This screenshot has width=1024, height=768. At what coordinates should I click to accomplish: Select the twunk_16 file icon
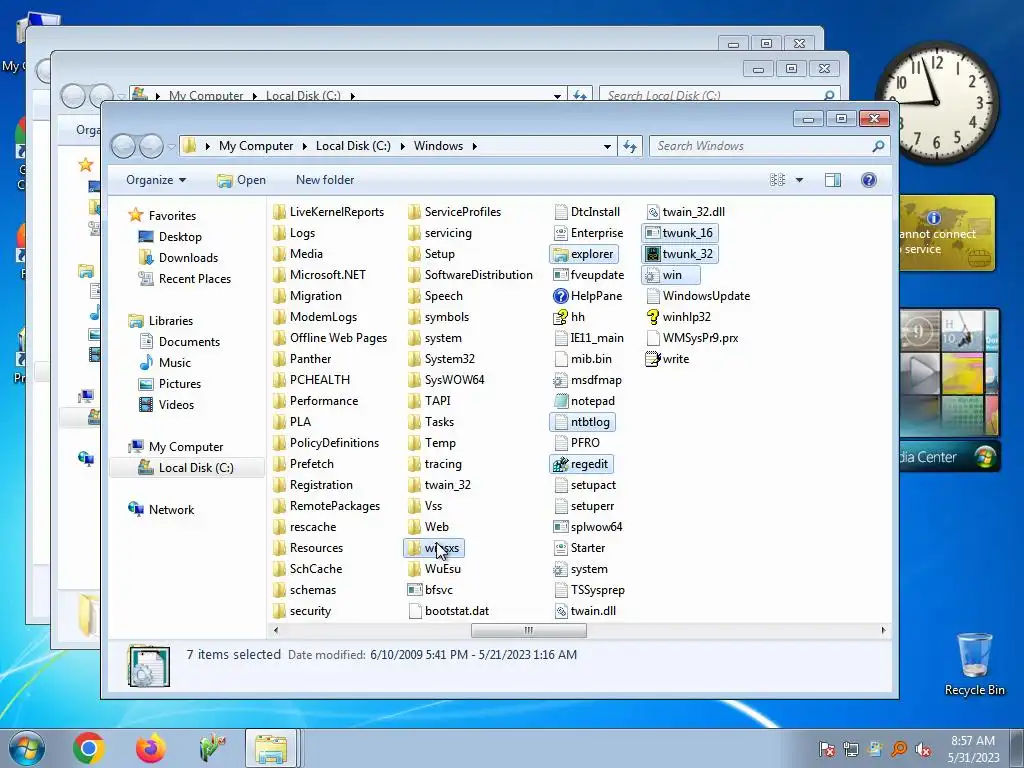coord(652,233)
